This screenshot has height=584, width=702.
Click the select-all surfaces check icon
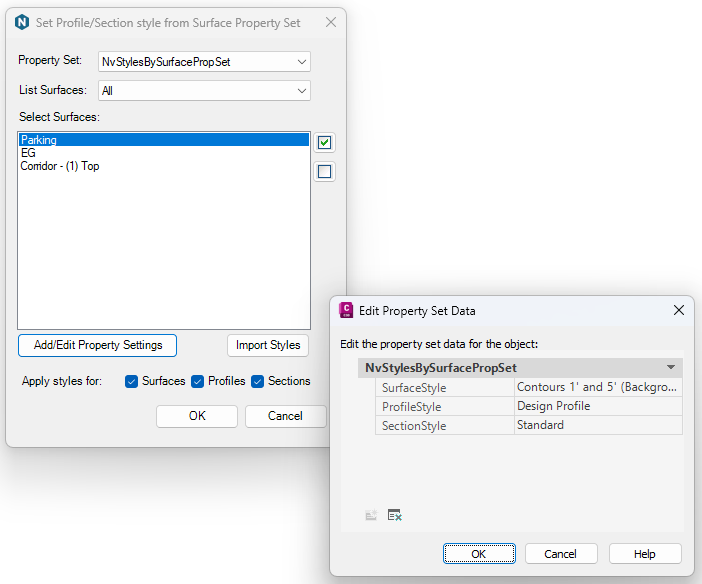(x=324, y=143)
